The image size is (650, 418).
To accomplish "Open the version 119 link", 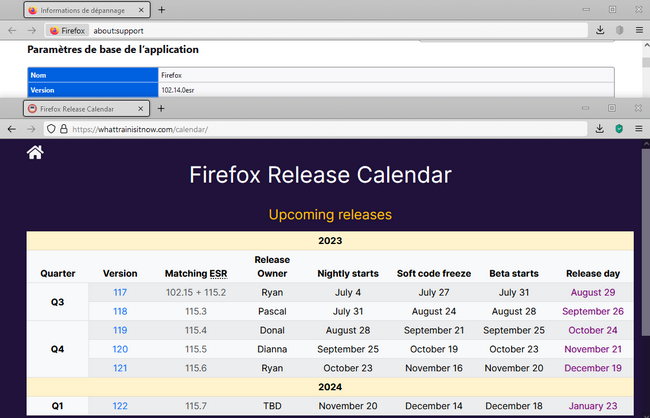I will tap(120, 330).
